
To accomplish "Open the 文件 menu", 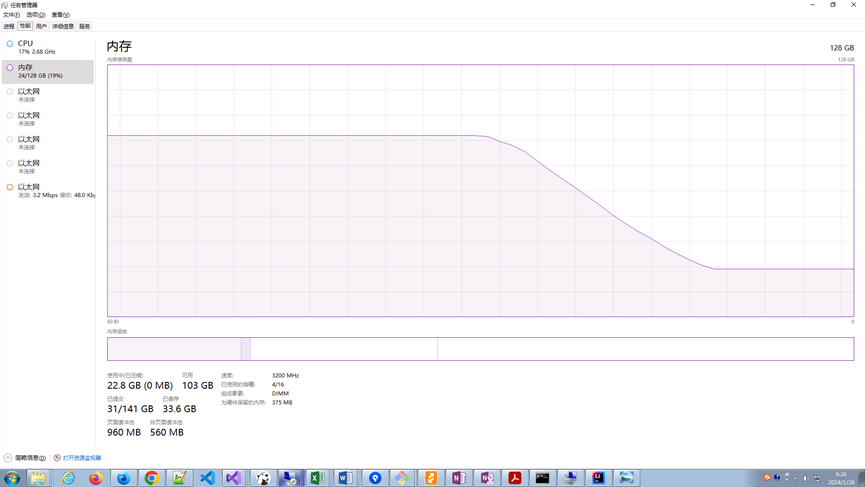I will pyautogui.click(x=11, y=15).
